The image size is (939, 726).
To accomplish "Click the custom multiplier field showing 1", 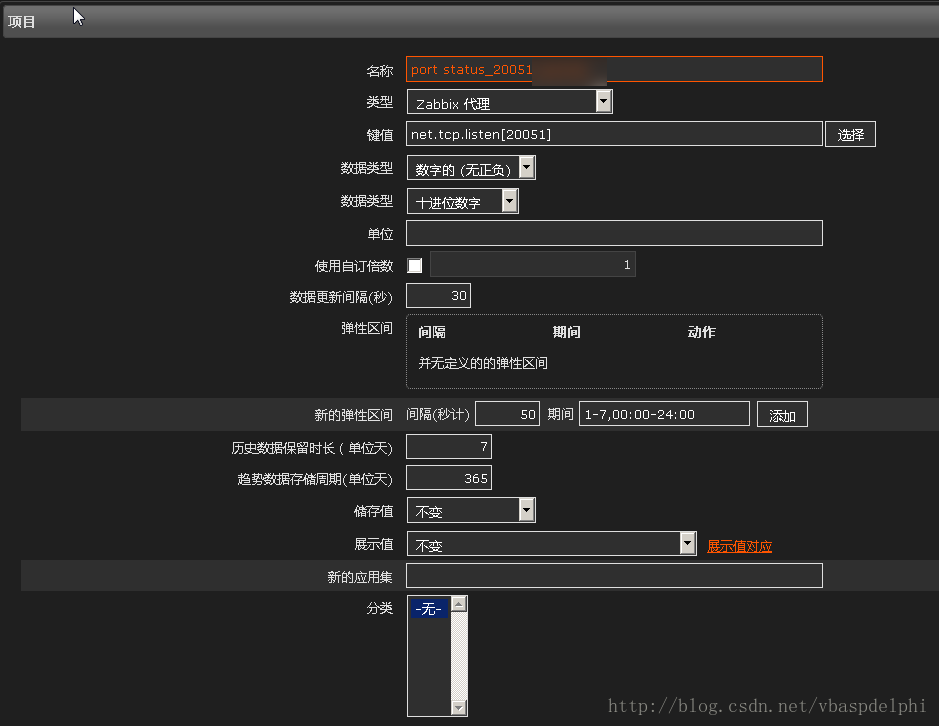I will coord(532,265).
